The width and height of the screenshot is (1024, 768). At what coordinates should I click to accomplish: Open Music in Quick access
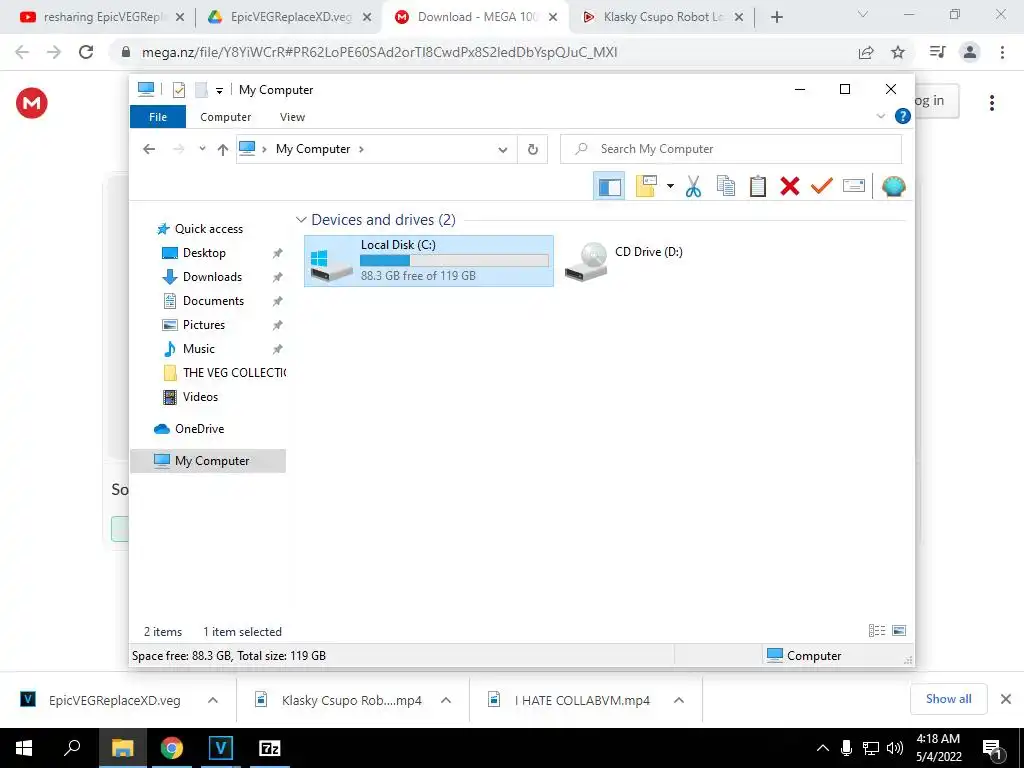tap(199, 349)
